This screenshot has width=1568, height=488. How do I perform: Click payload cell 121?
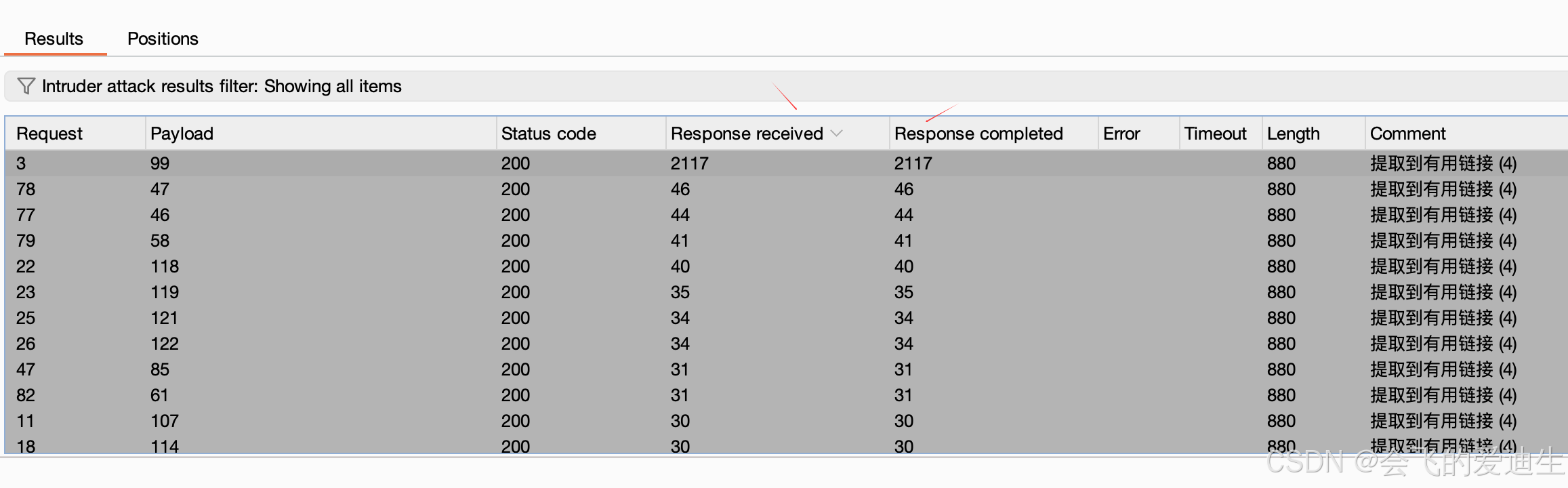(x=164, y=318)
